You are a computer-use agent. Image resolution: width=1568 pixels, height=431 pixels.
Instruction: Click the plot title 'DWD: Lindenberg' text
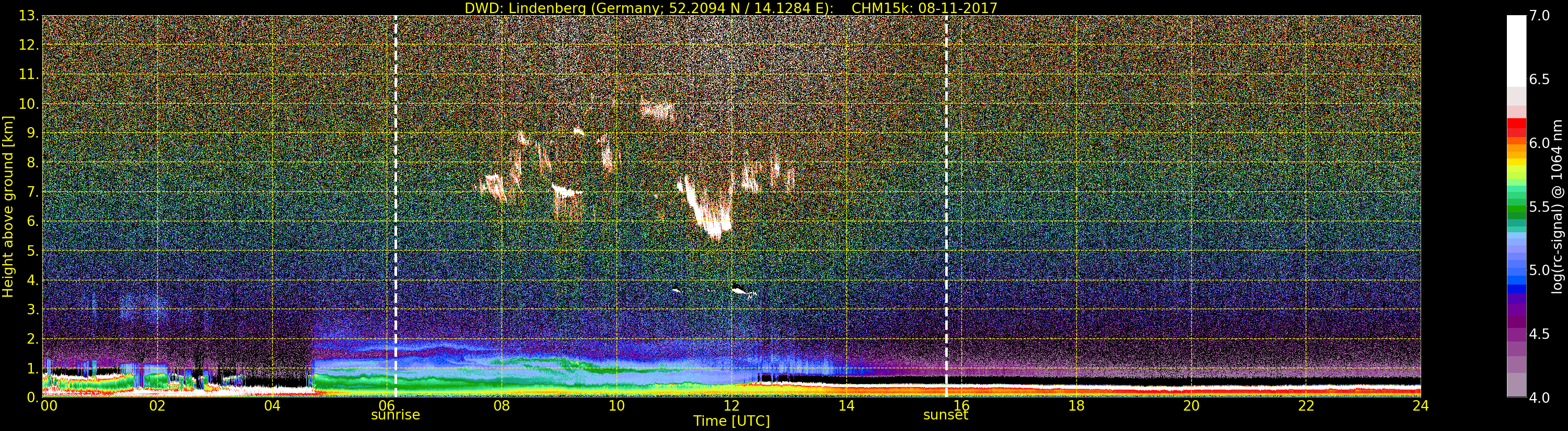[x=526, y=8]
